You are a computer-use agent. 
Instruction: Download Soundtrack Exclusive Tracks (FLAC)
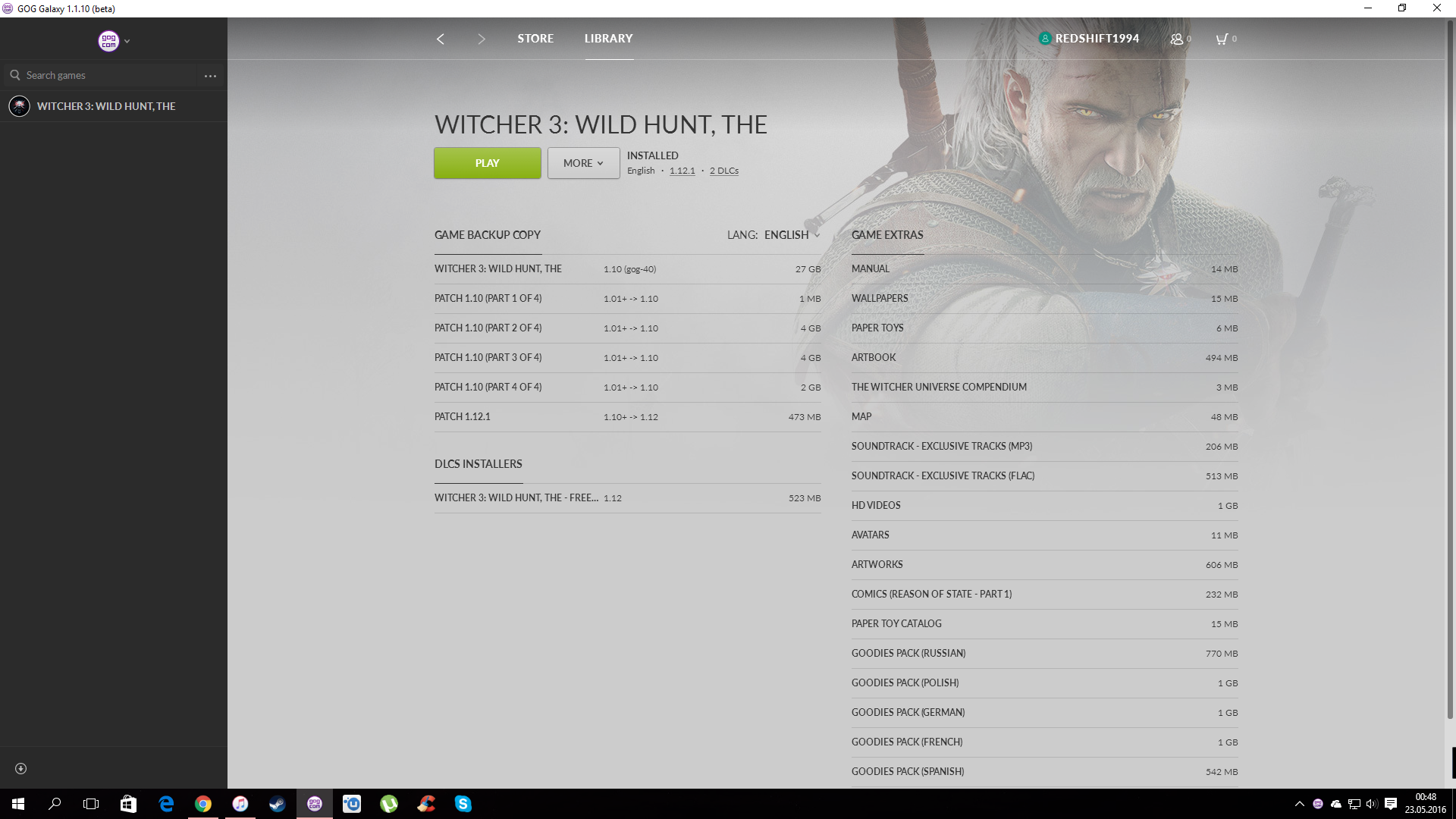(1044, 476)
